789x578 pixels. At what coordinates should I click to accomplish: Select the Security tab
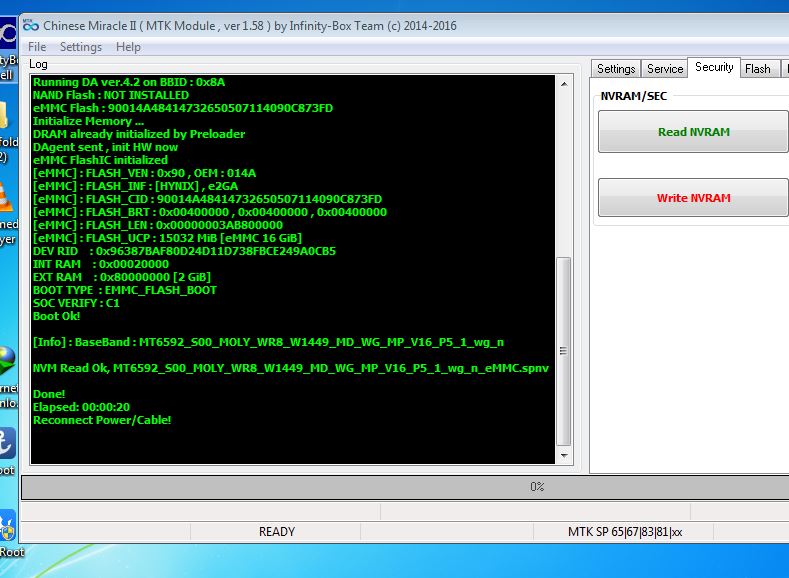(714, 67)
